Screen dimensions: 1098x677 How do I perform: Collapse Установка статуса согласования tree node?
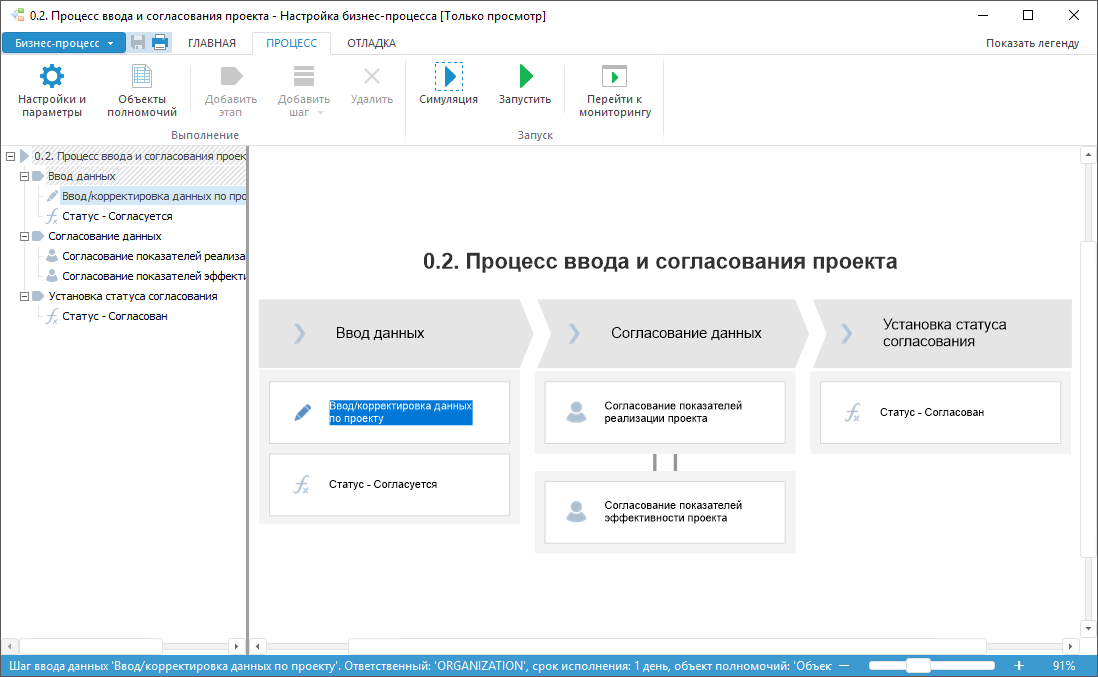point(24,296)
